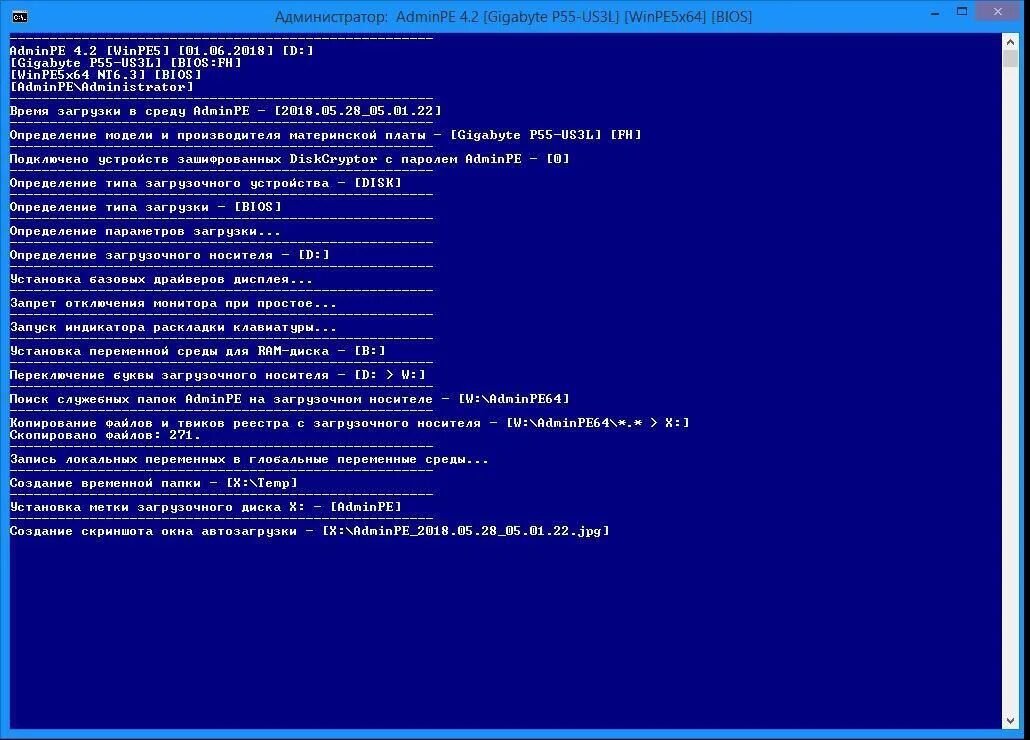This screenshot has height=740, width=1030.
Task: Click line 'Создание временной папки - [X:\Temp]'
Action: point(153,483)
